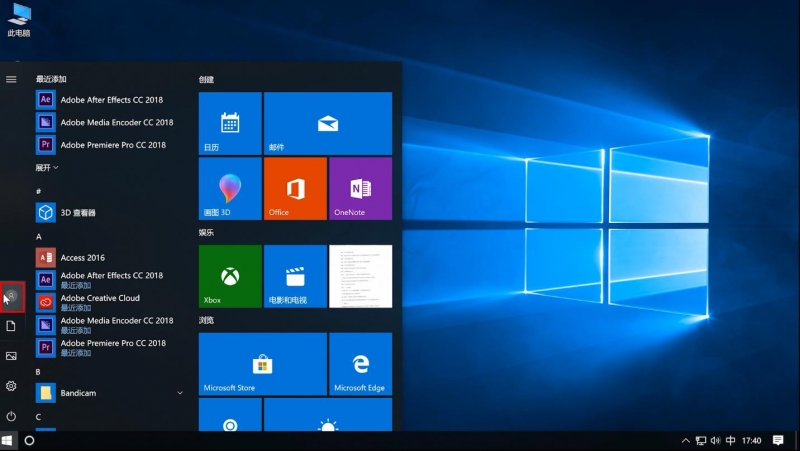
Task: Click the B letter group header
Action: pos(38,372)
